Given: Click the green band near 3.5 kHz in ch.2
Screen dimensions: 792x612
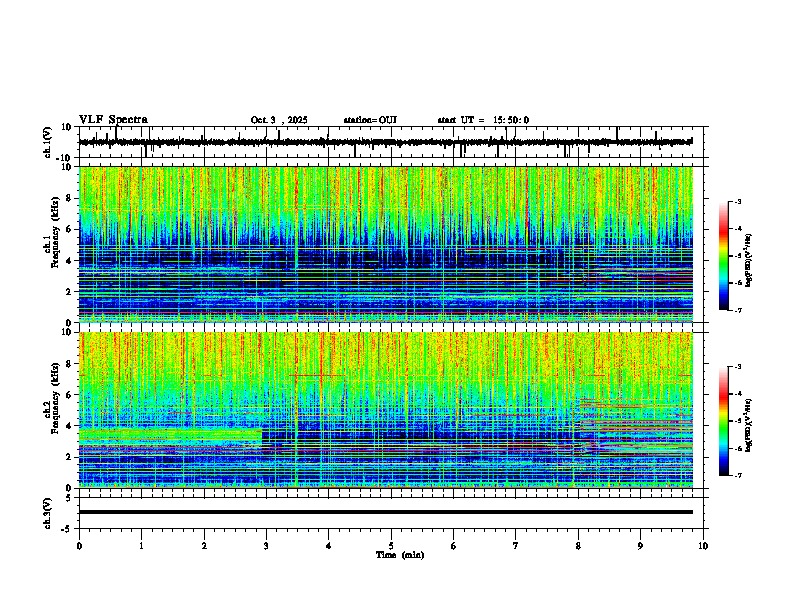Looking at the screenshot, I should pos(170,434).
